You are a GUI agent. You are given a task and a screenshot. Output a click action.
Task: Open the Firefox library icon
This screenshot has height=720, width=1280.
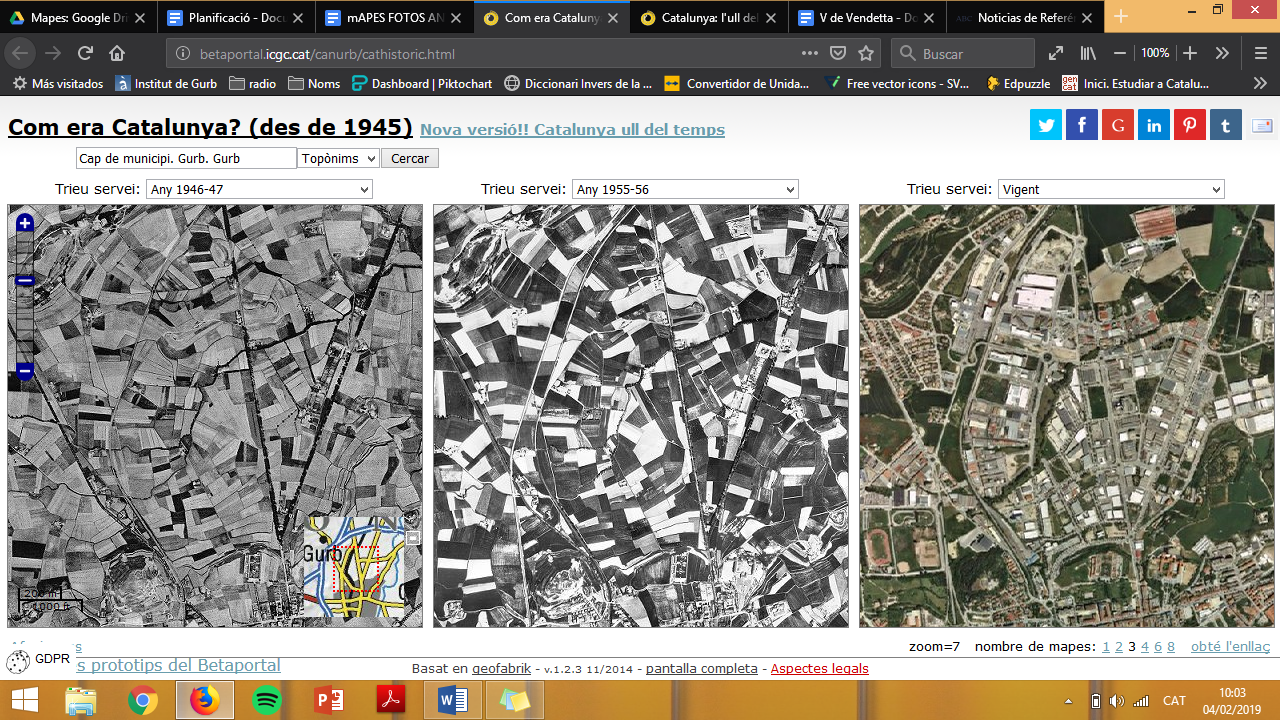tap(1089, 53)
